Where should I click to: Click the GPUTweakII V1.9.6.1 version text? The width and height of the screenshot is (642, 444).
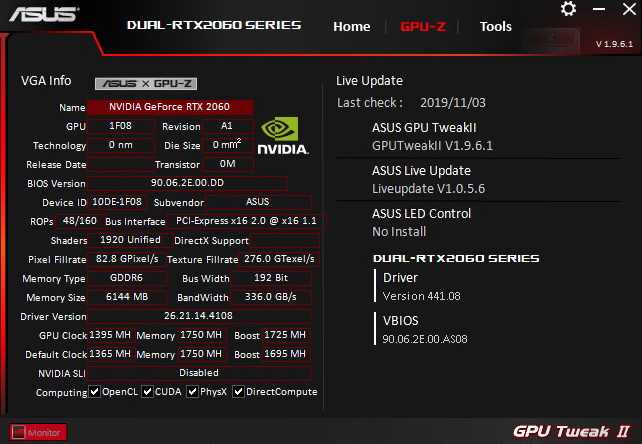click(432, 146)
